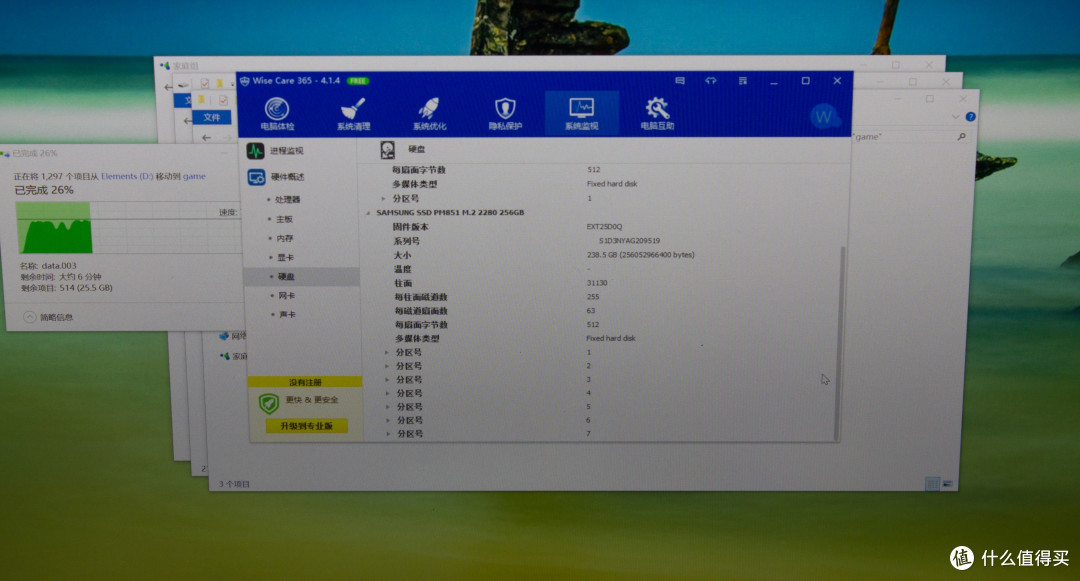
Task: Select 内存 in hardware list
Action: click(x=284, y=238)
